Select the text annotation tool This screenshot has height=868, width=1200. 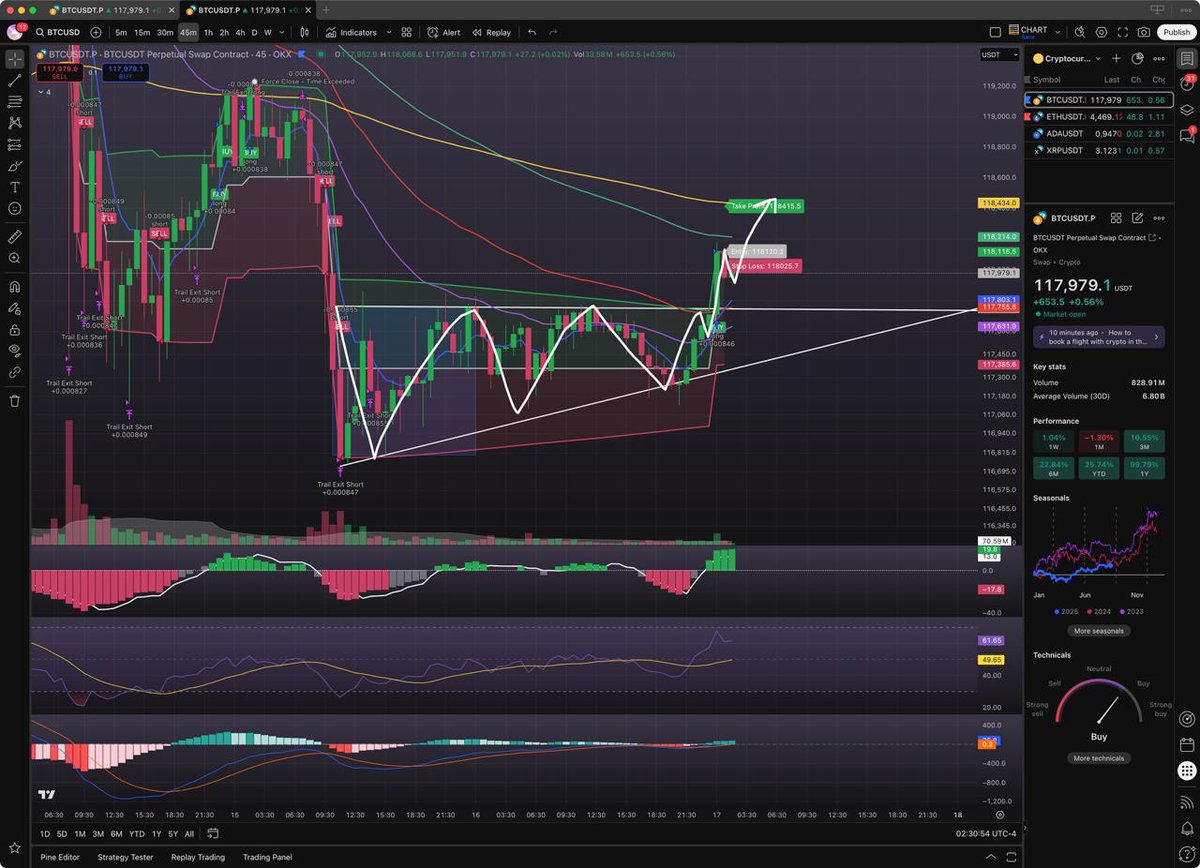(x=15, y=187)
